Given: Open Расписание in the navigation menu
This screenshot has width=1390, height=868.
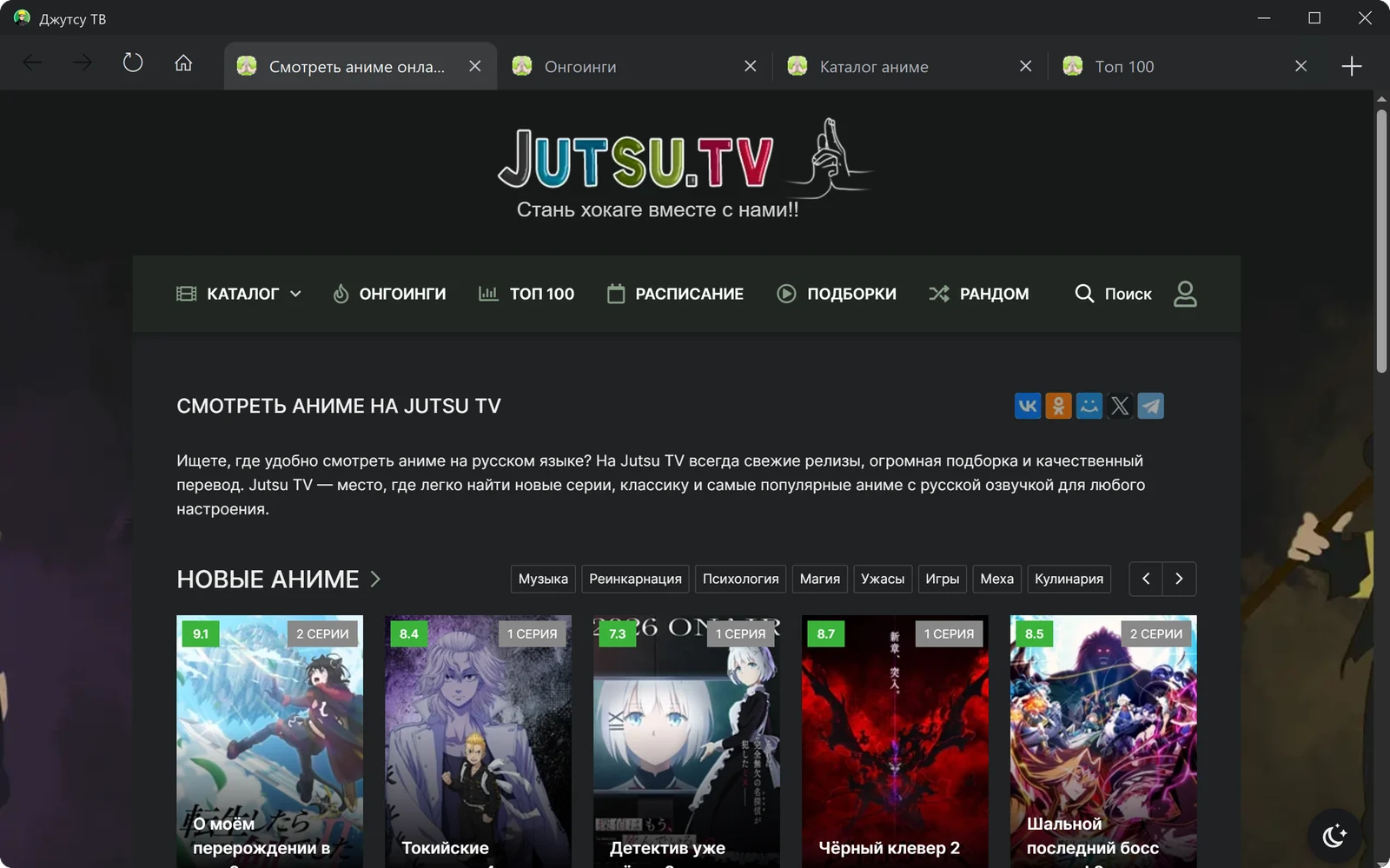Looking at the screenshot, I should 675,294.
